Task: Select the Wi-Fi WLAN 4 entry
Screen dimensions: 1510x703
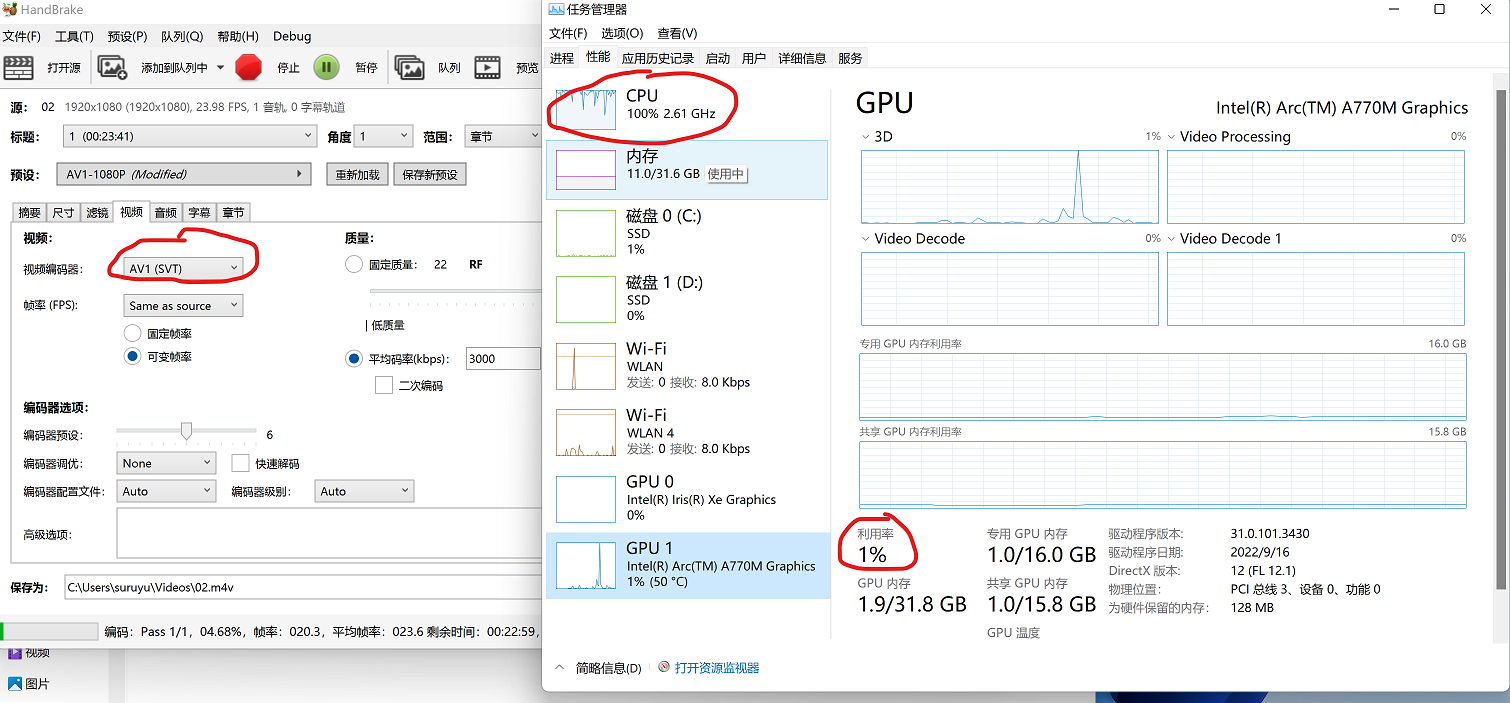Action: (x=687, y=431)
